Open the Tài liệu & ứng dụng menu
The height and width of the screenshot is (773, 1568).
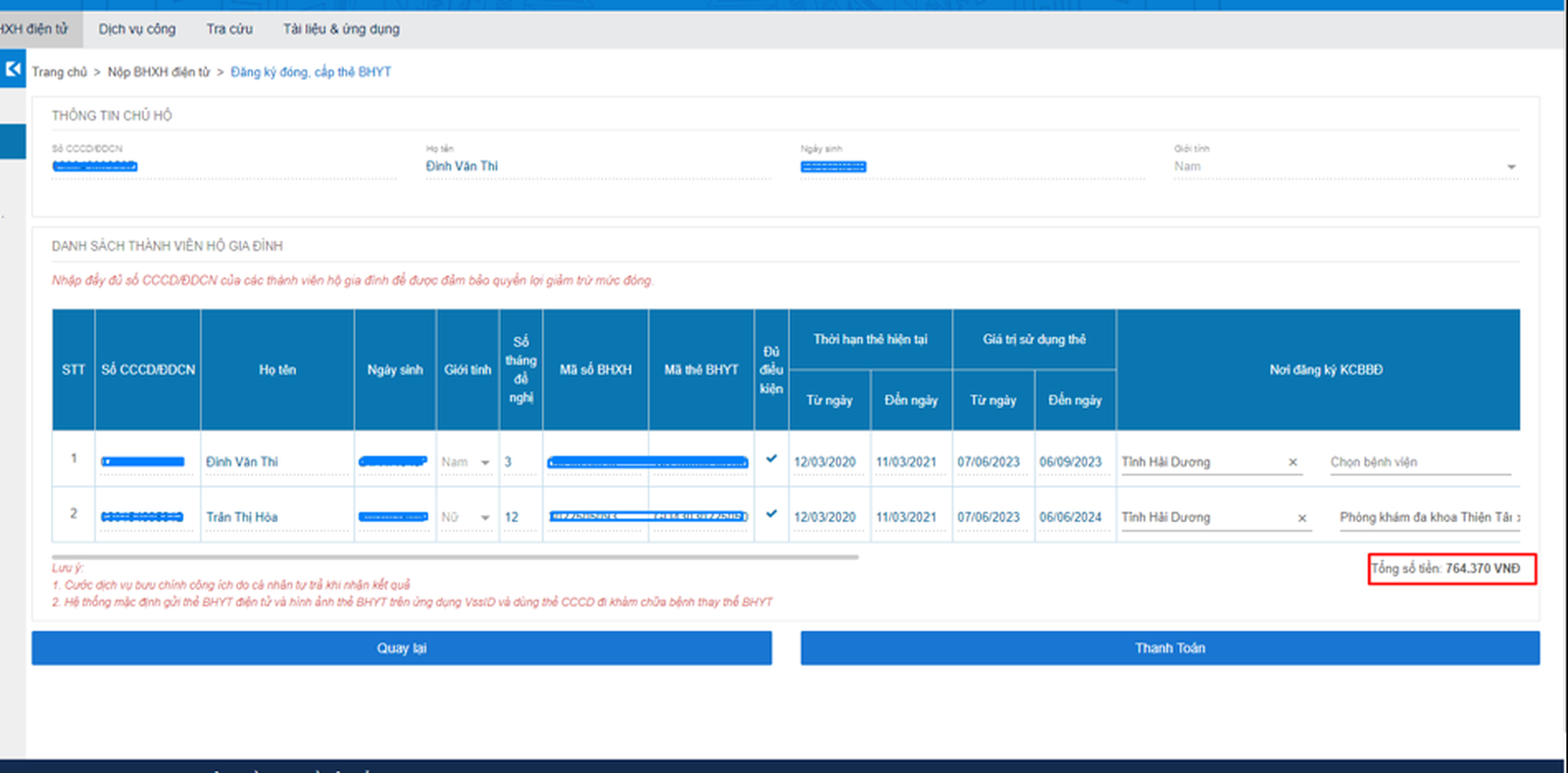341,29
